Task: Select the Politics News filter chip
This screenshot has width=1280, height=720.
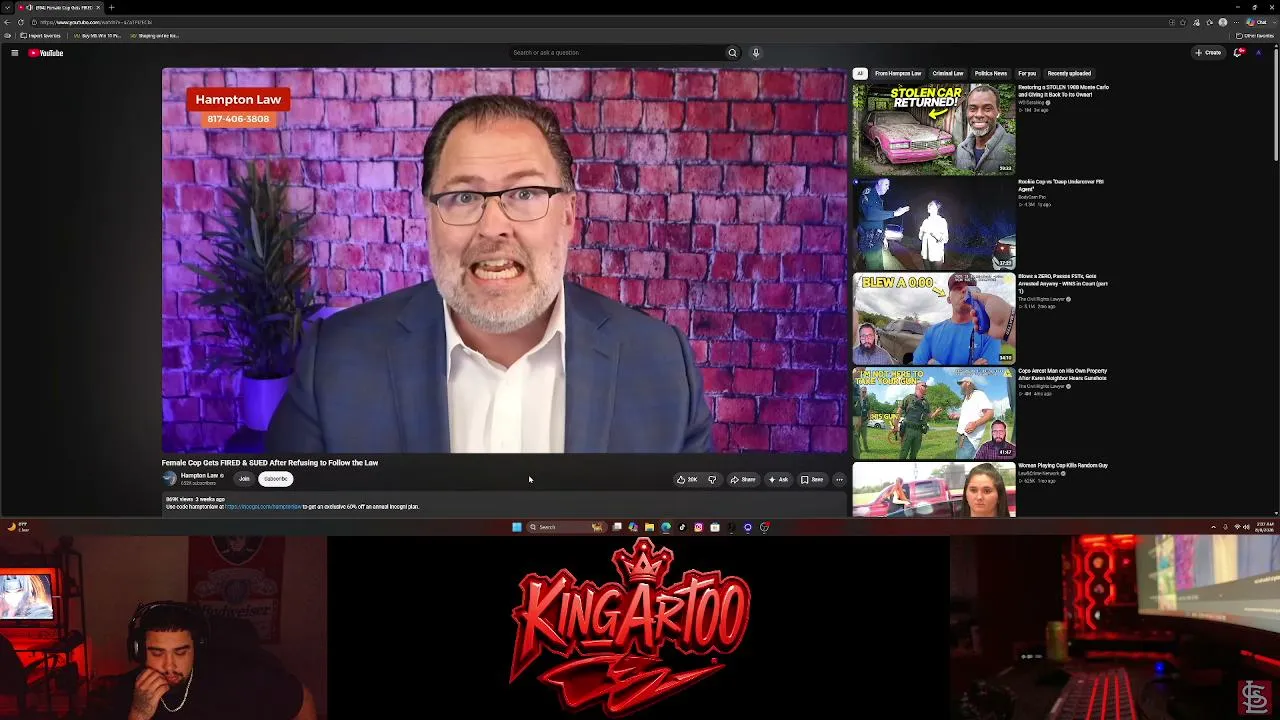Action: [991, 73]
